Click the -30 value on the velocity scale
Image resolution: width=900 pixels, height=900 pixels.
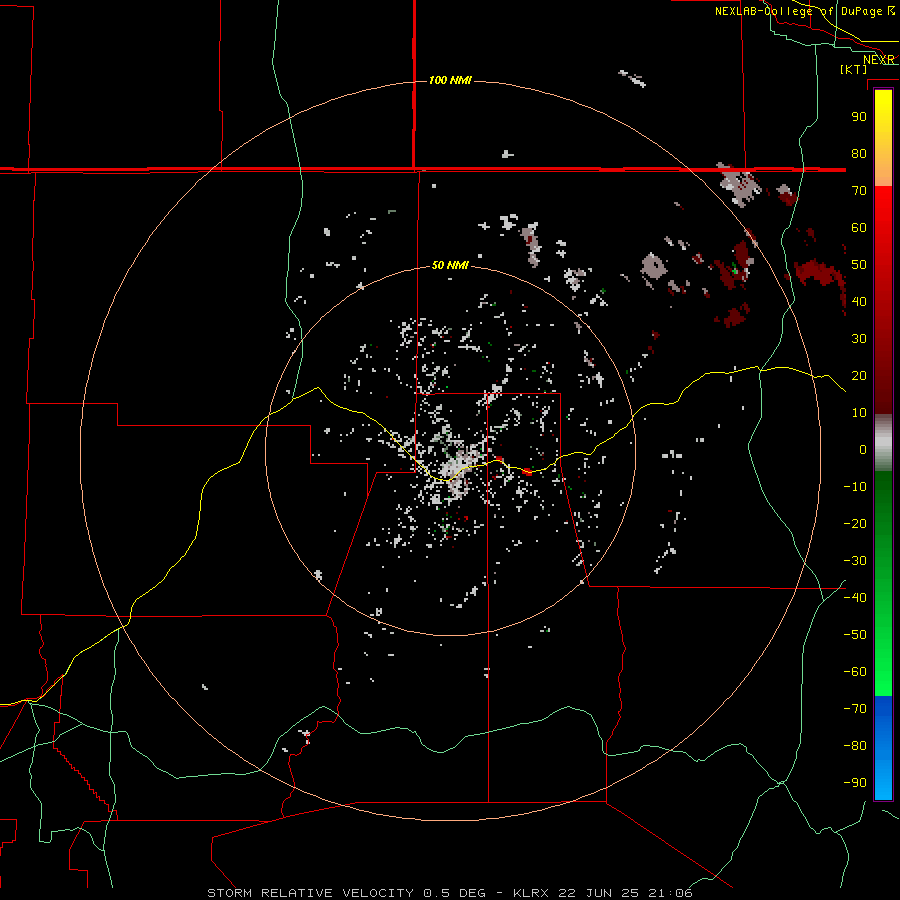[x=855, y=561]
